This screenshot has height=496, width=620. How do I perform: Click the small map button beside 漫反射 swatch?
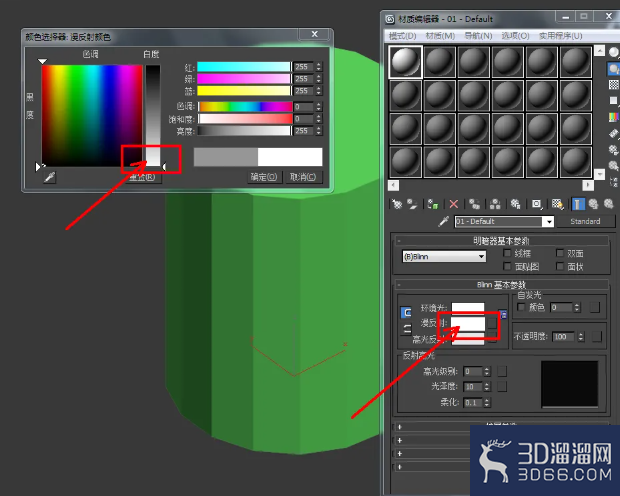(491, 323)
